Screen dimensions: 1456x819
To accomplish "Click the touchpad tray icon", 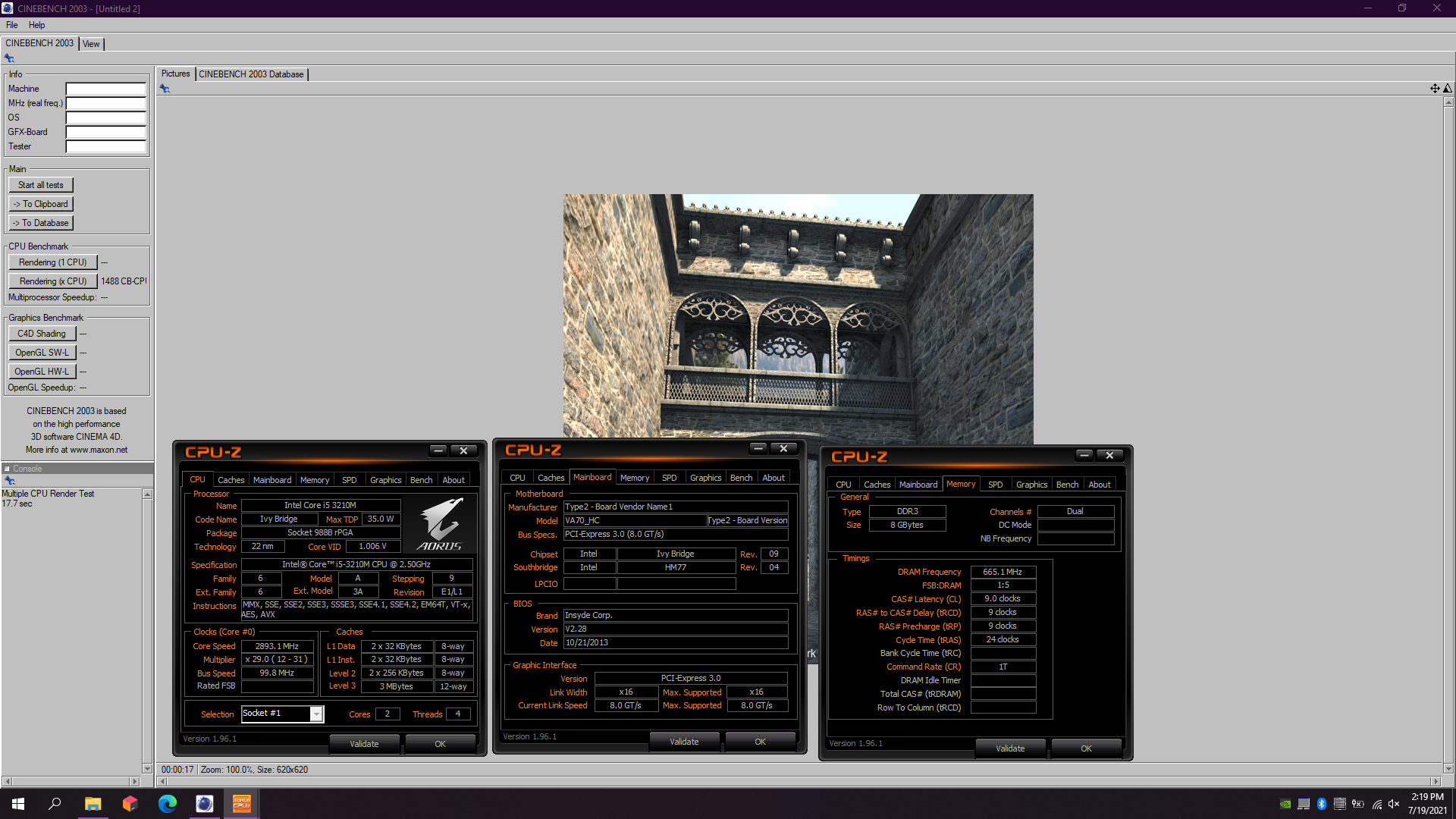I will point(1304,804).
